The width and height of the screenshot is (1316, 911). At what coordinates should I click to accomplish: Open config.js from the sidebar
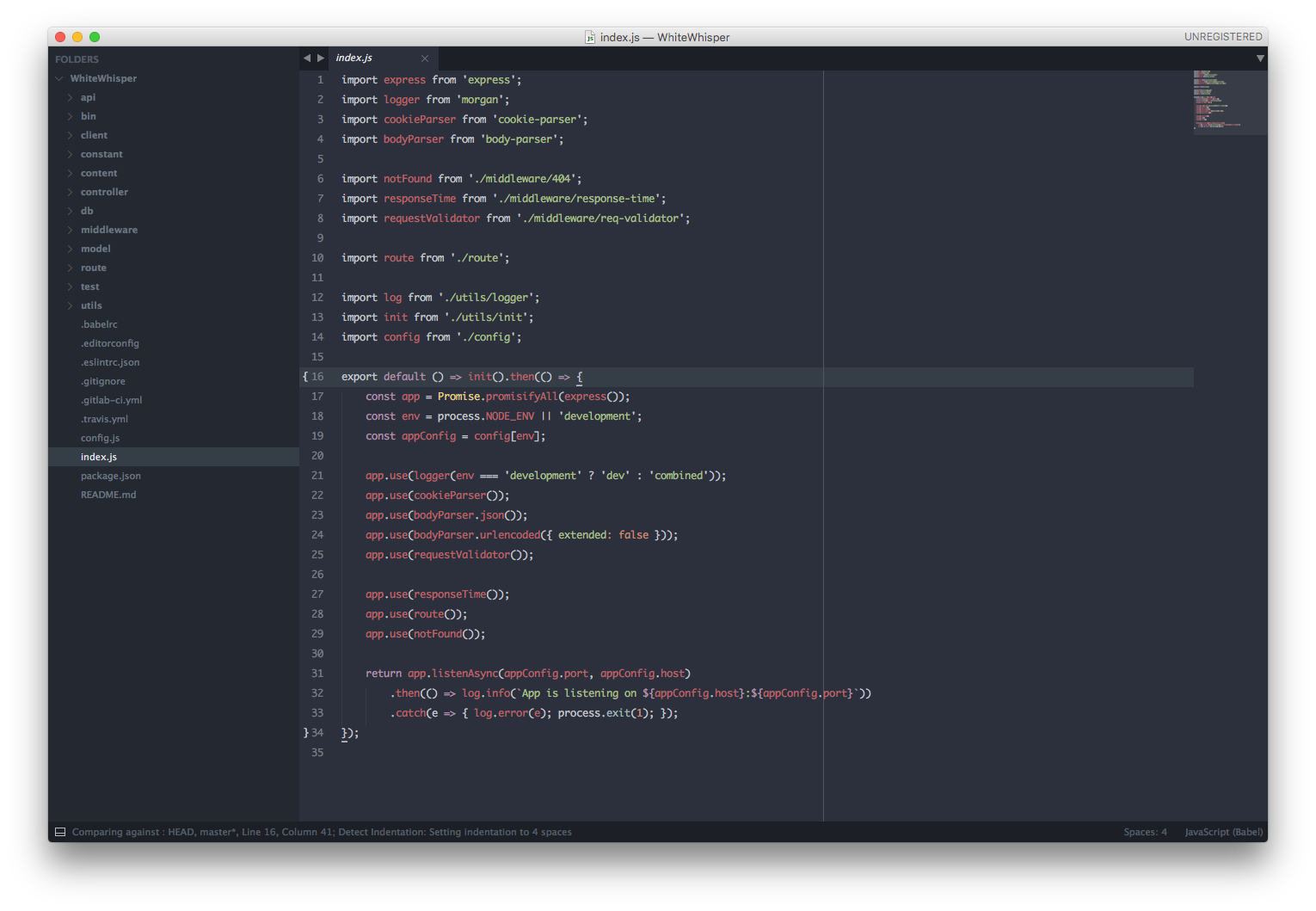(x=100, y=438)
